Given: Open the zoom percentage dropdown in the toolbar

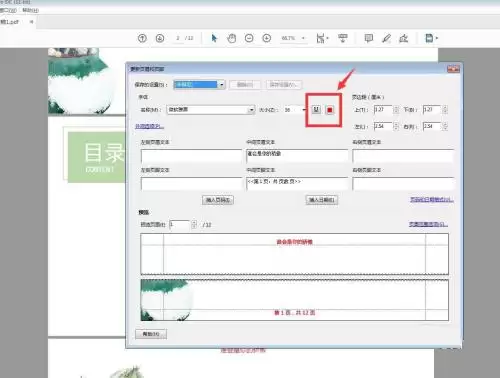Looking at the screenshot, I should 303,38.
